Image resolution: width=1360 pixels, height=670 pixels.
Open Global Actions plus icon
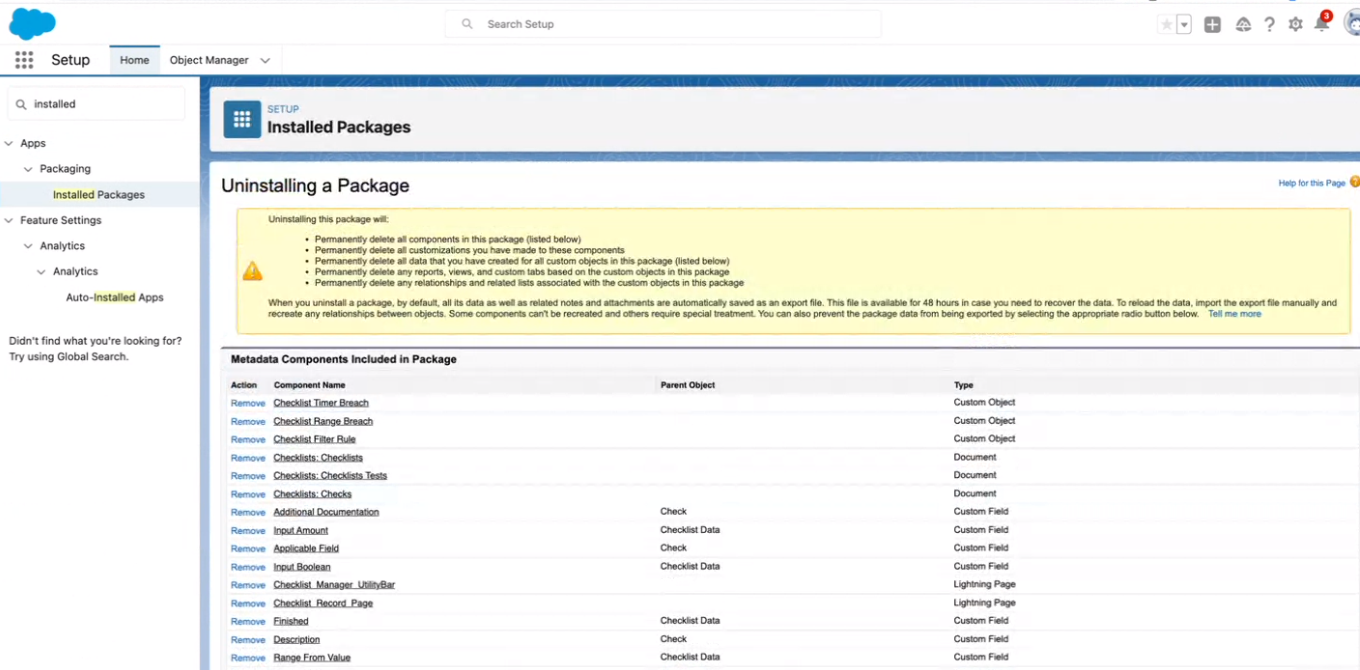[1212, 25]
